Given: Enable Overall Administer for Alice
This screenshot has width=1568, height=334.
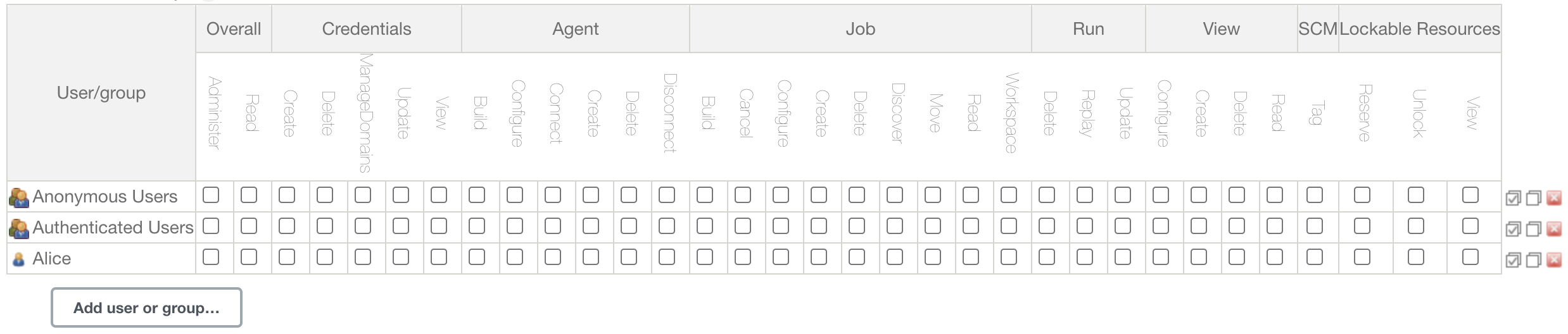Looking at the screenshot, I should click(211, 257).
